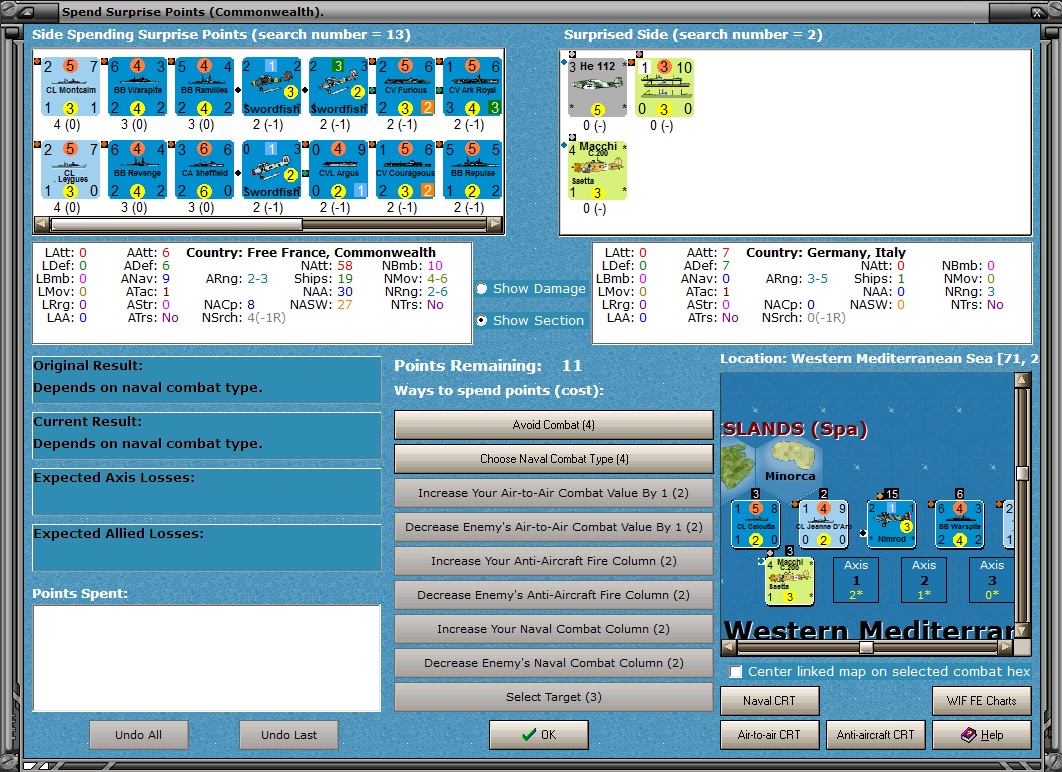Click the BB Revenge battleship counter
This screenshot has height=772, width=1062.
coord(137,170)
